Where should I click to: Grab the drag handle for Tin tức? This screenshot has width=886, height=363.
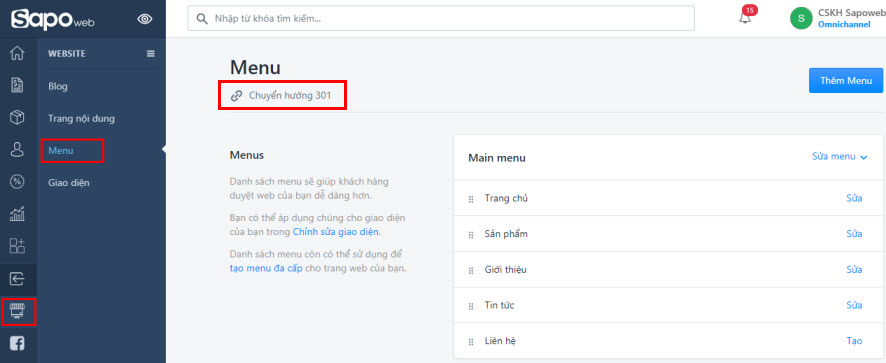point(471,306)
